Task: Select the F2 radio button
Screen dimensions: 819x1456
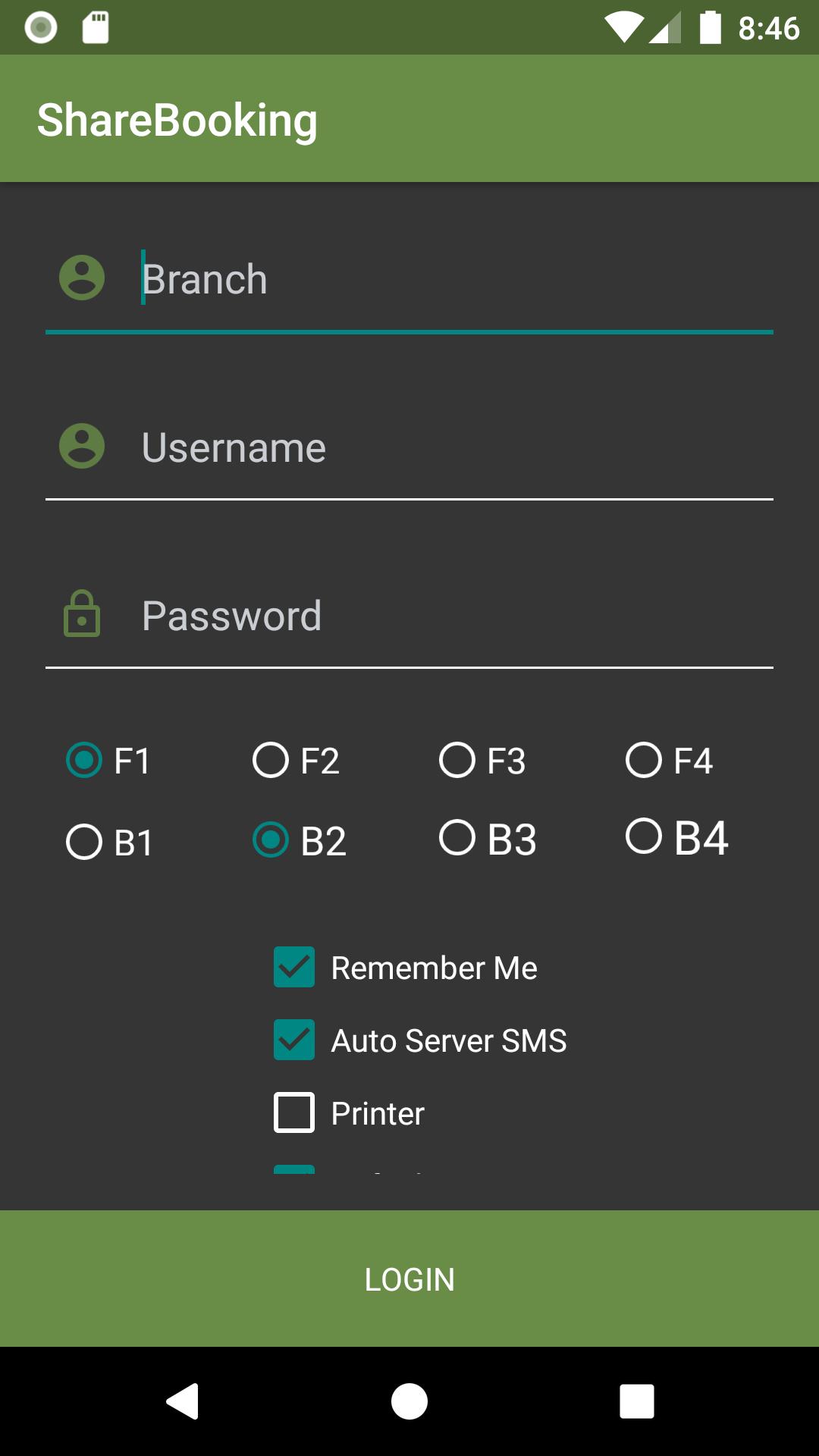Action: pos(271,760)
